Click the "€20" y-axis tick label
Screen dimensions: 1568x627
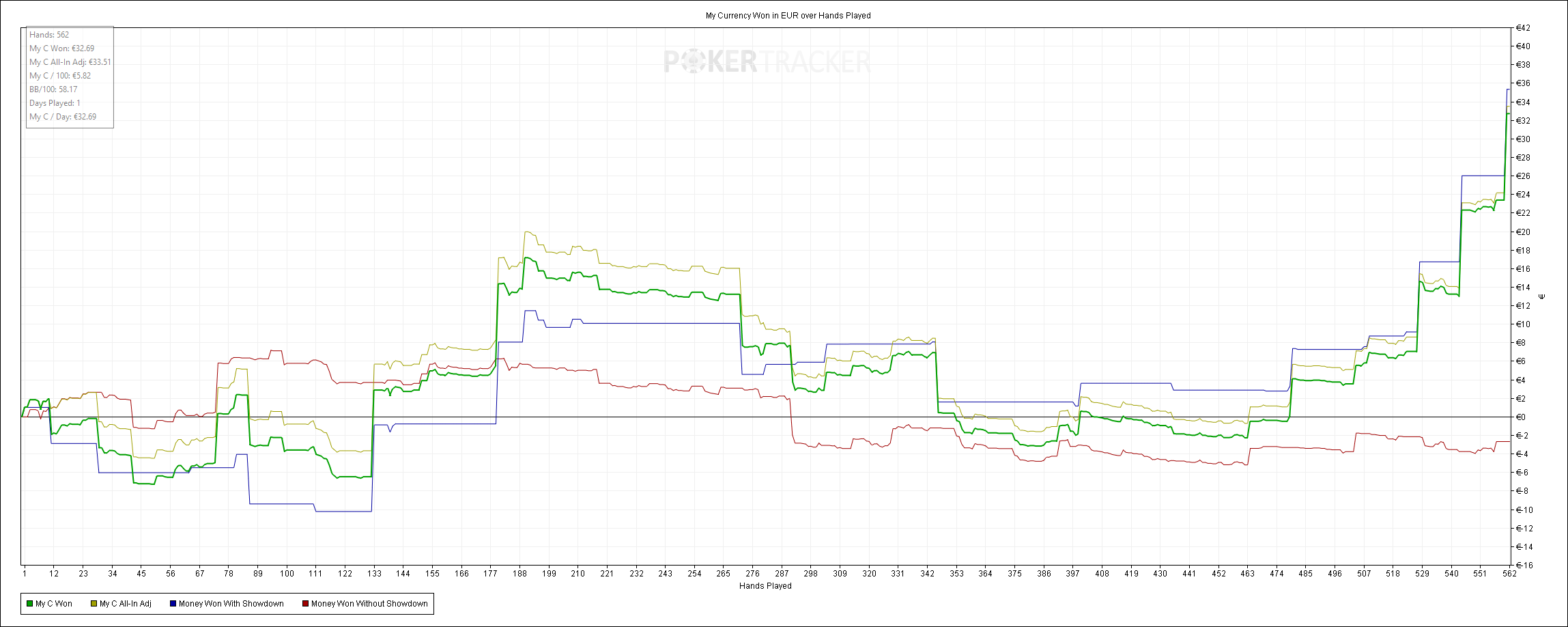(1523, 232)
